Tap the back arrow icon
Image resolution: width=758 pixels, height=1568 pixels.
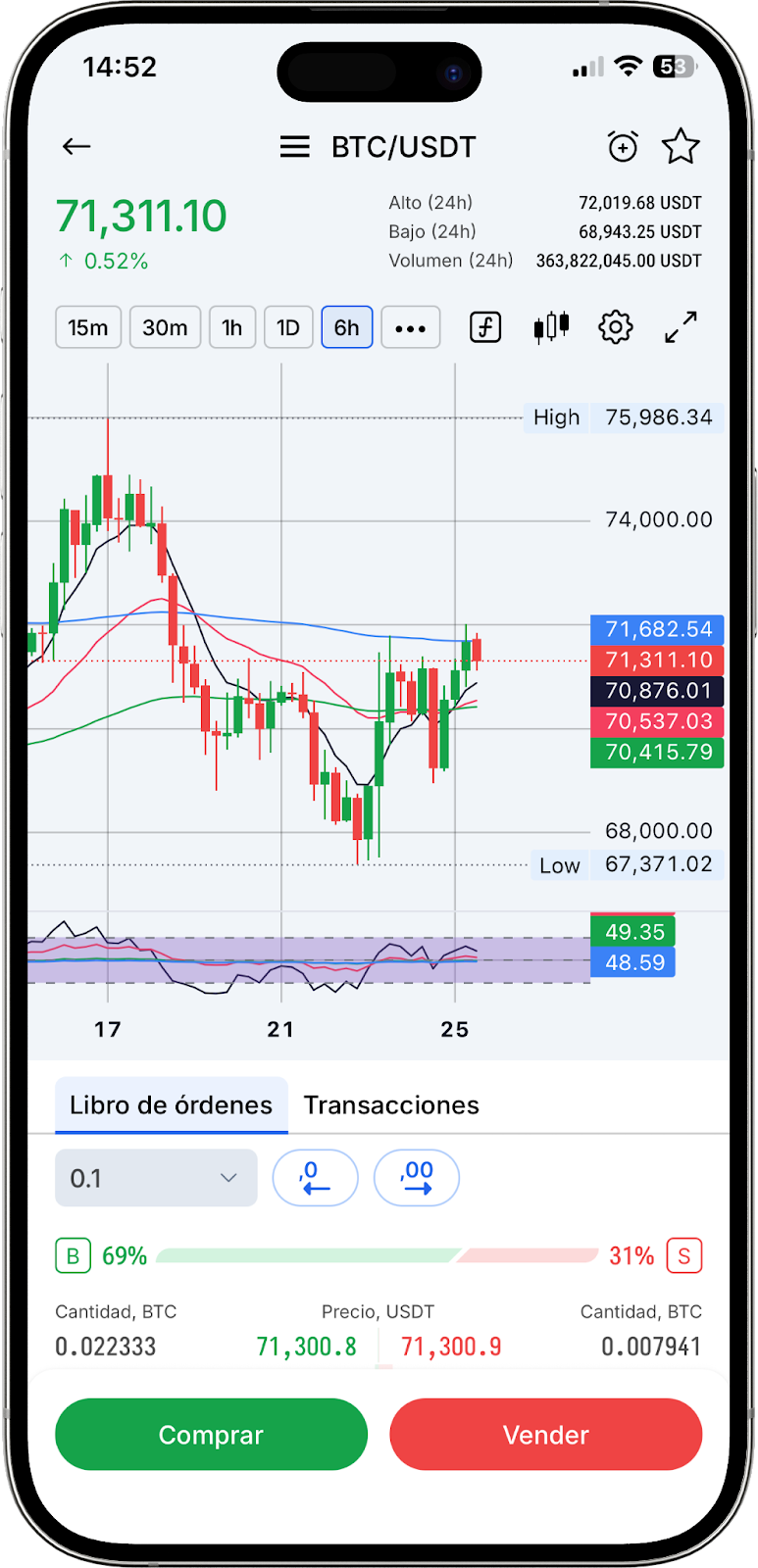pos(76,147)
